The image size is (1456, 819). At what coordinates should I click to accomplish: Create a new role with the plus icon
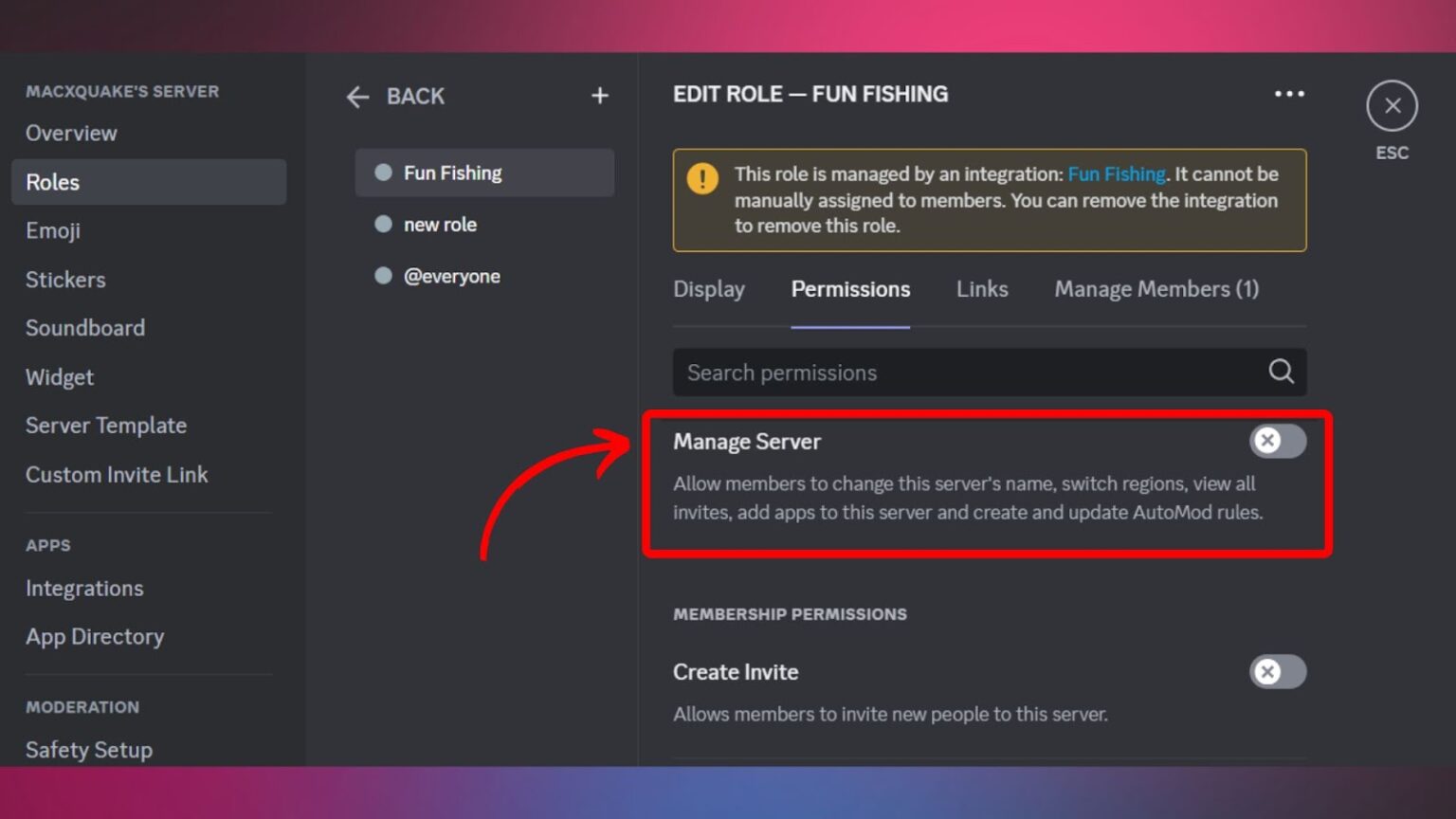pyautogui.click(x=599, y=95)
